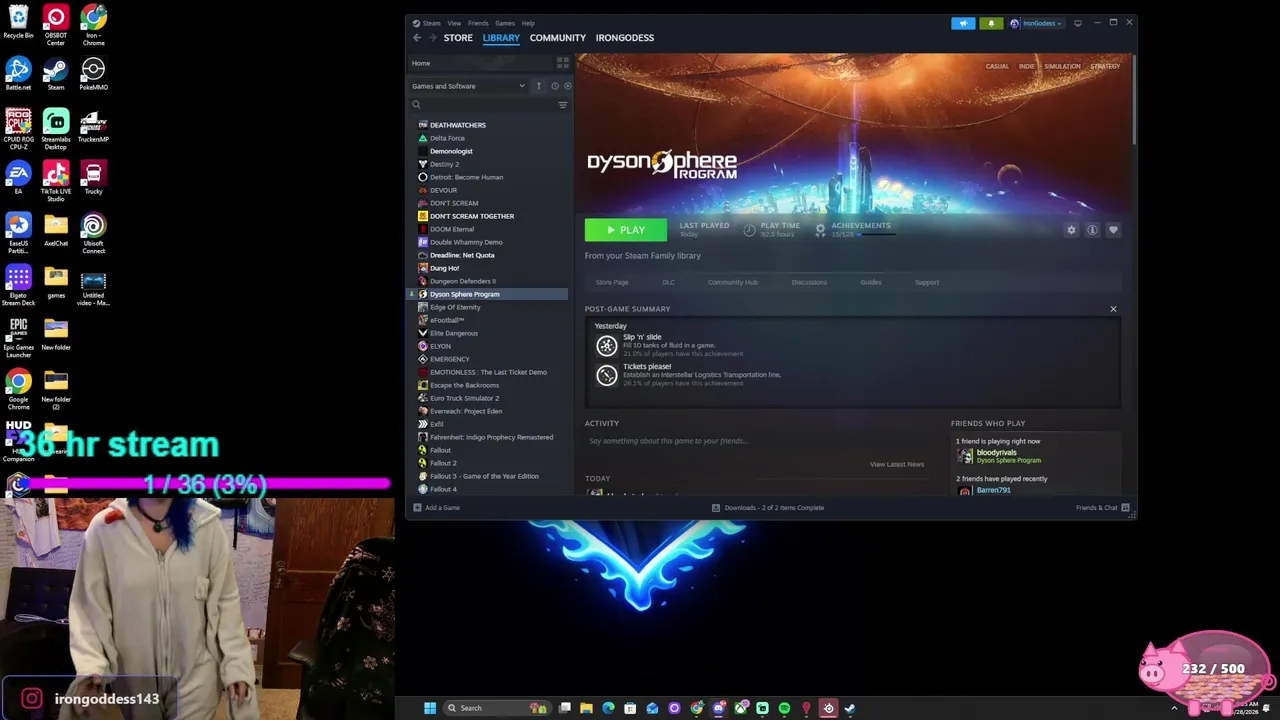Show game info icon
Screen dimensions: 1280x720
[x=1092, y=230]
